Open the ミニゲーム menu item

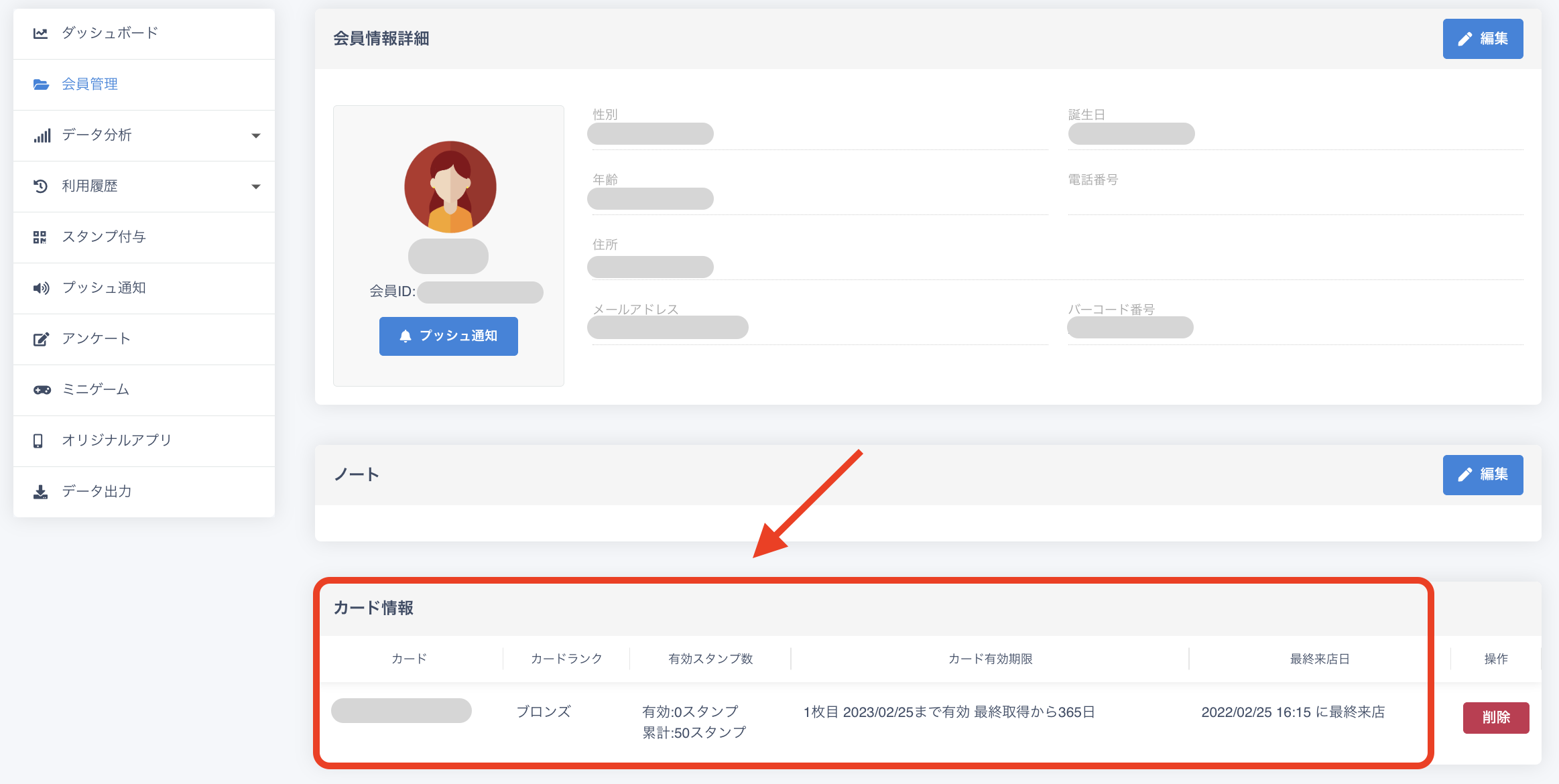click(95, 390)
